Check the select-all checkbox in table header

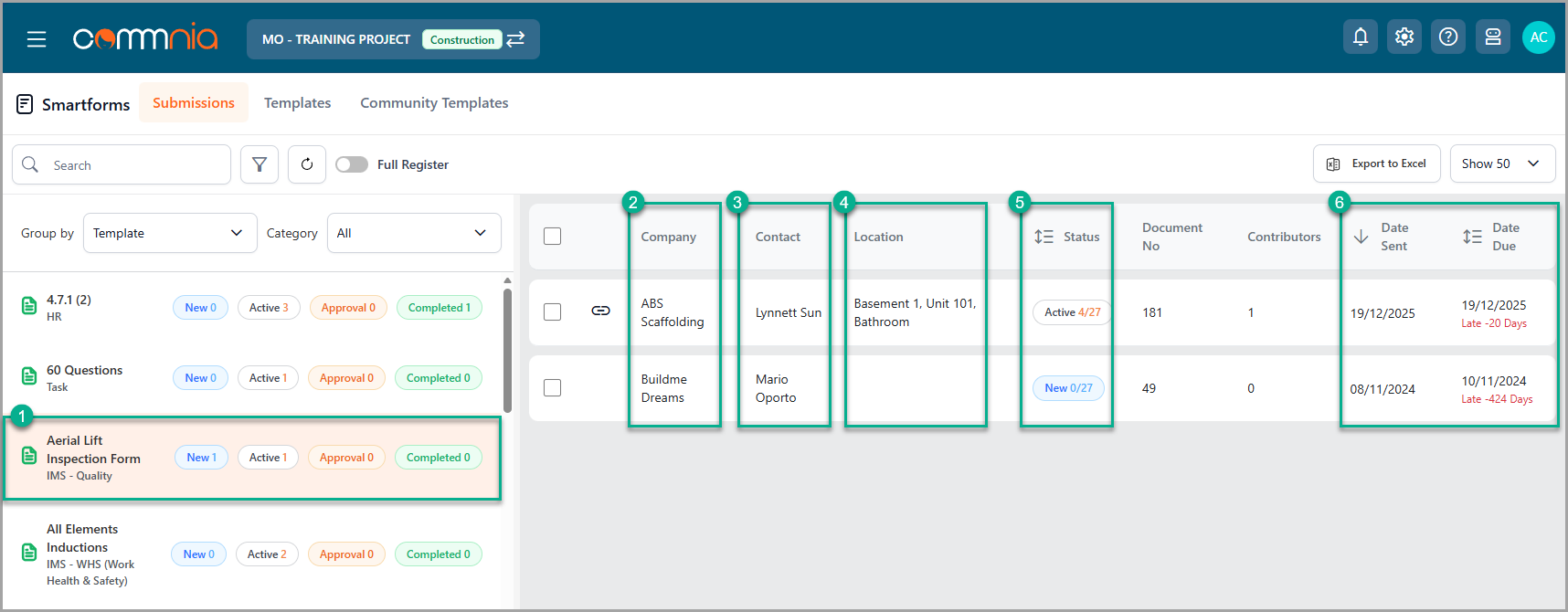tap(552, 237)
